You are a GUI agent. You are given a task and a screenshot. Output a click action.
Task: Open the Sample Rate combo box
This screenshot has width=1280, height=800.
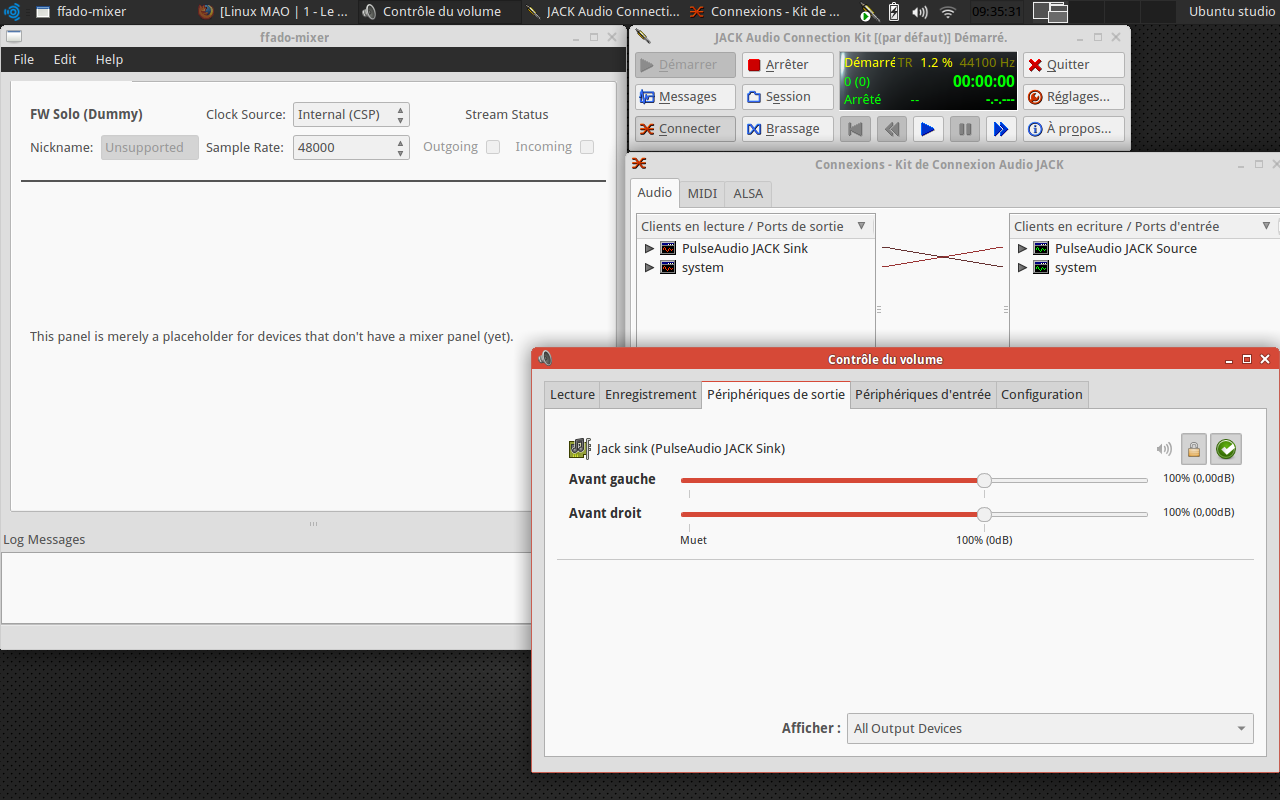pyautogui.click(x=351, y=147)
